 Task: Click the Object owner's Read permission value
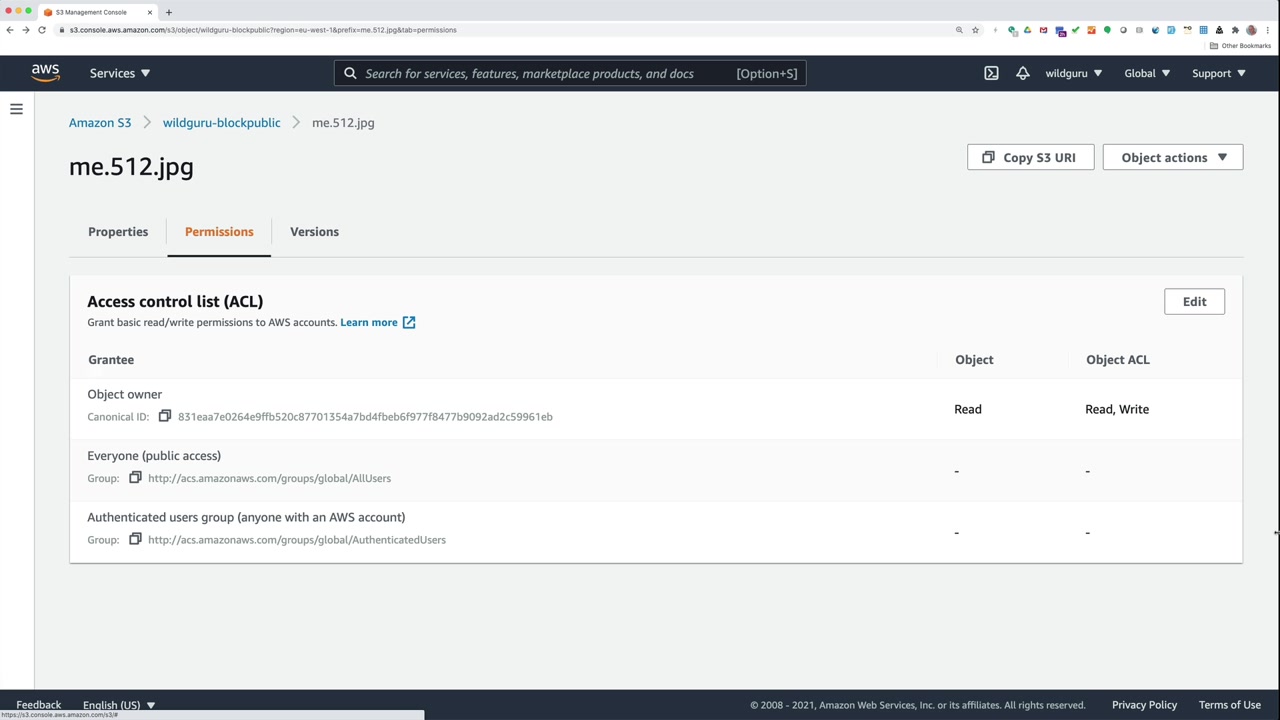[968, 409]
